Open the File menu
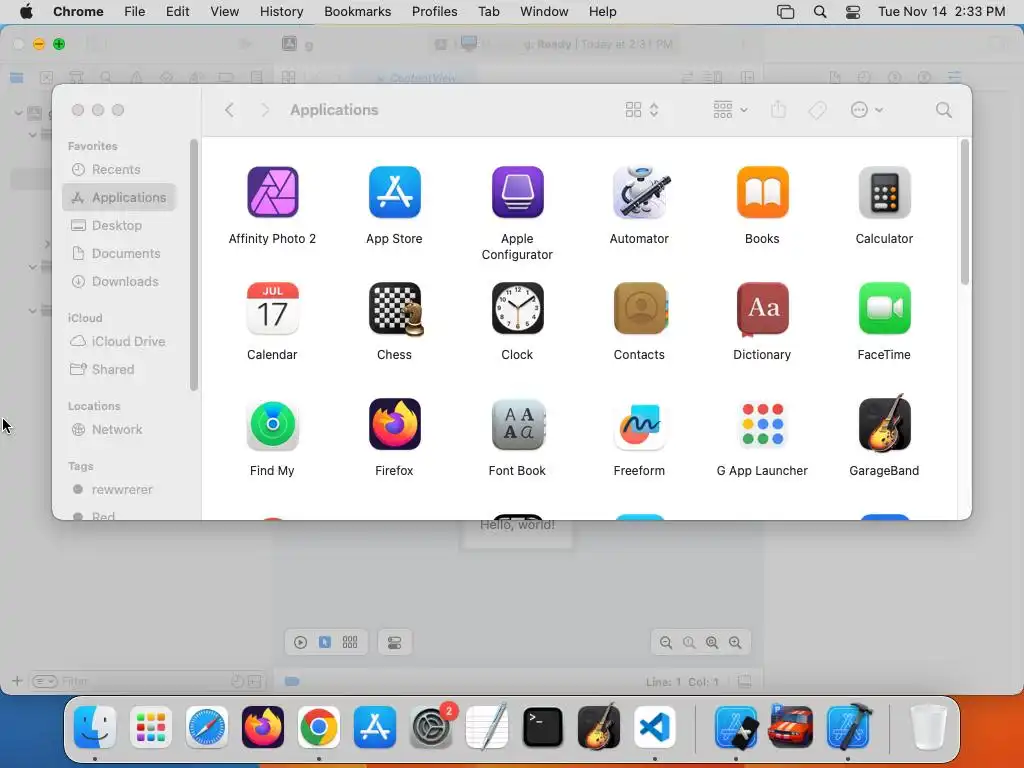This screenshot has width=1024, height=768. click(x=135, y=12)
